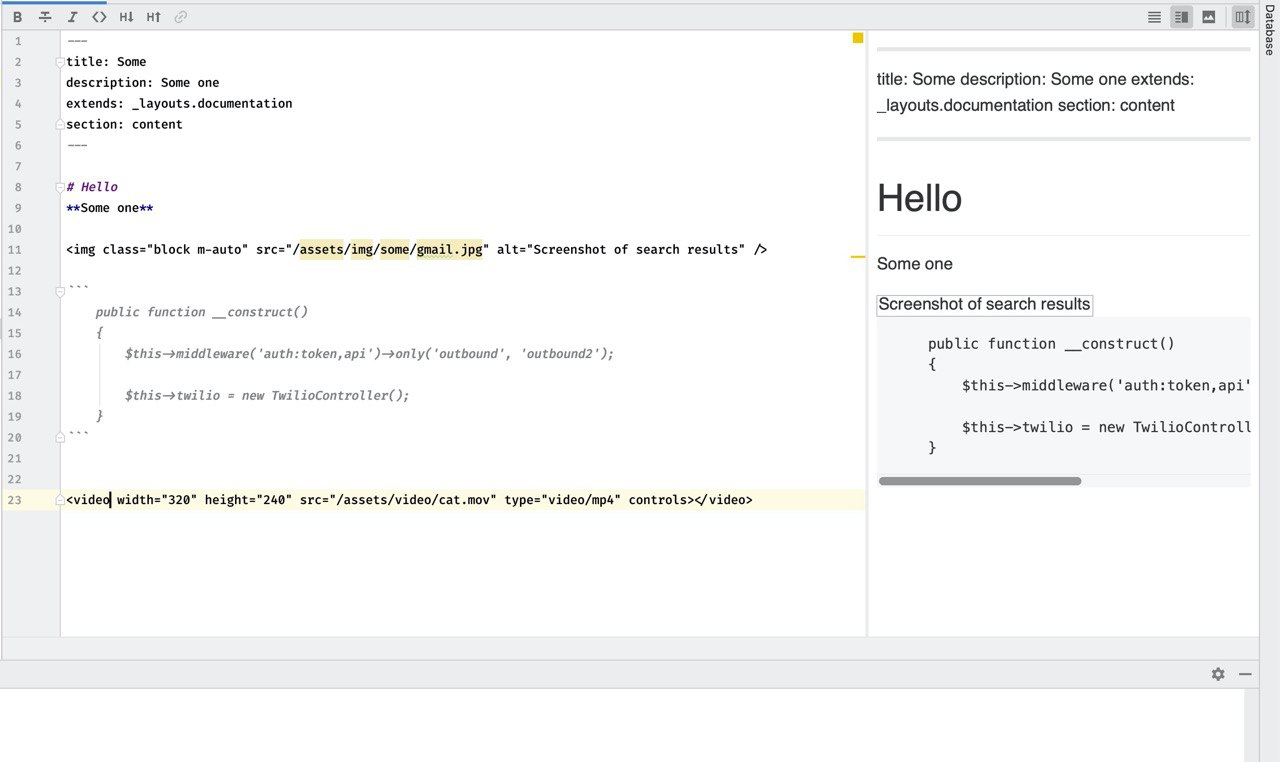The height and width of the screenshot is (762, 1280).
Task: Click the $this->middleware line in the editor
Action: pos(370,354)
